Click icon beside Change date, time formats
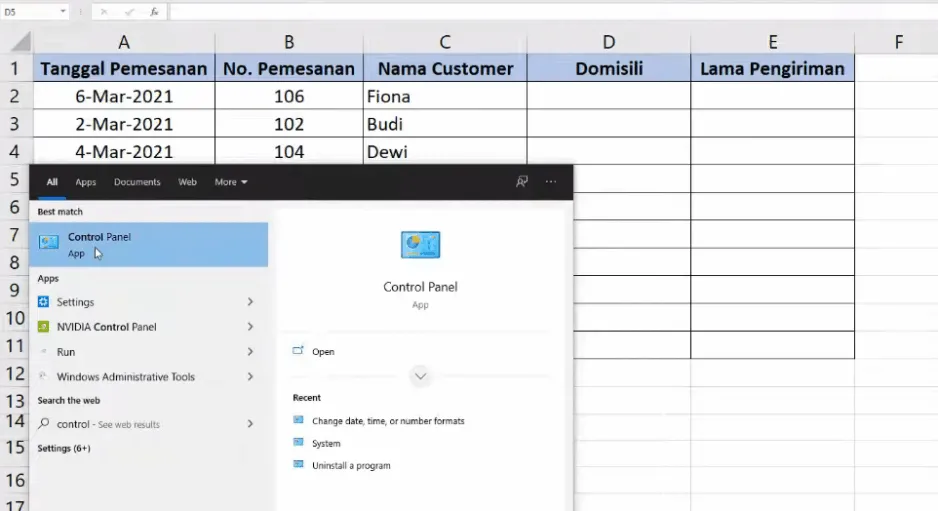This screenshot has height=511, width=938. click(x=298, y=420)
